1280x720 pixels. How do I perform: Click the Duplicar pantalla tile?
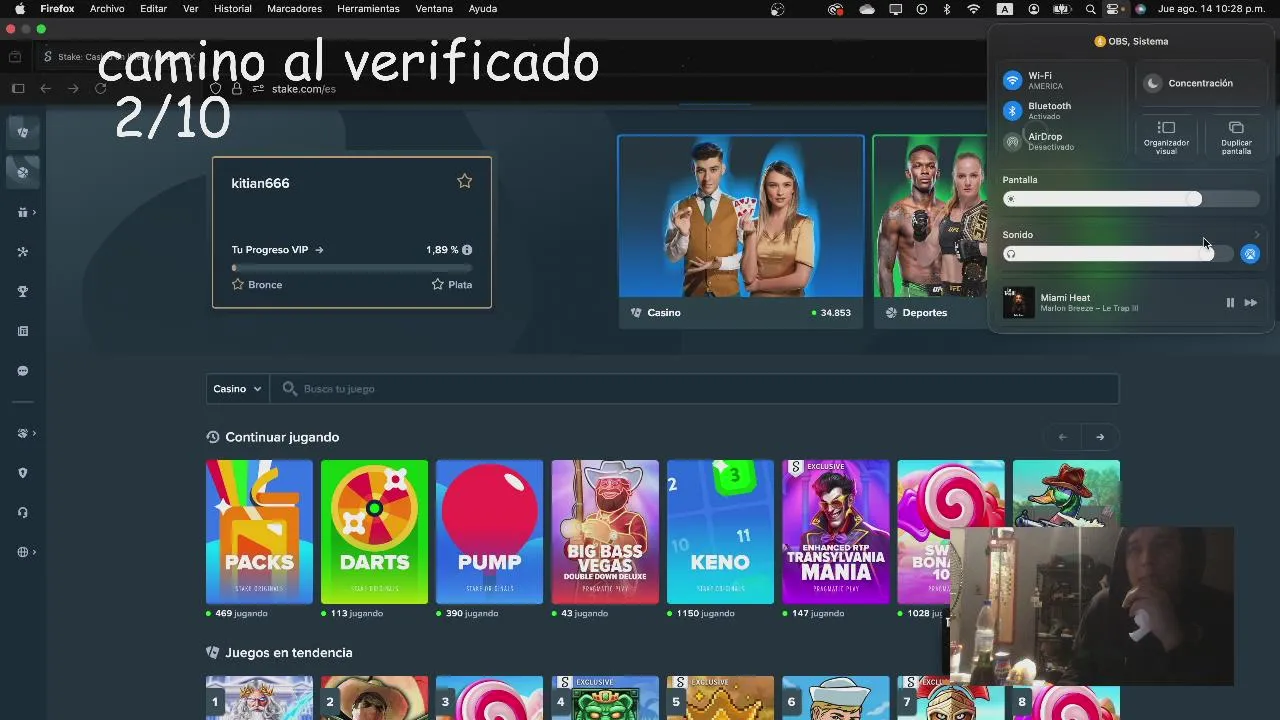pyautogui.click(x=1236, y=137)
